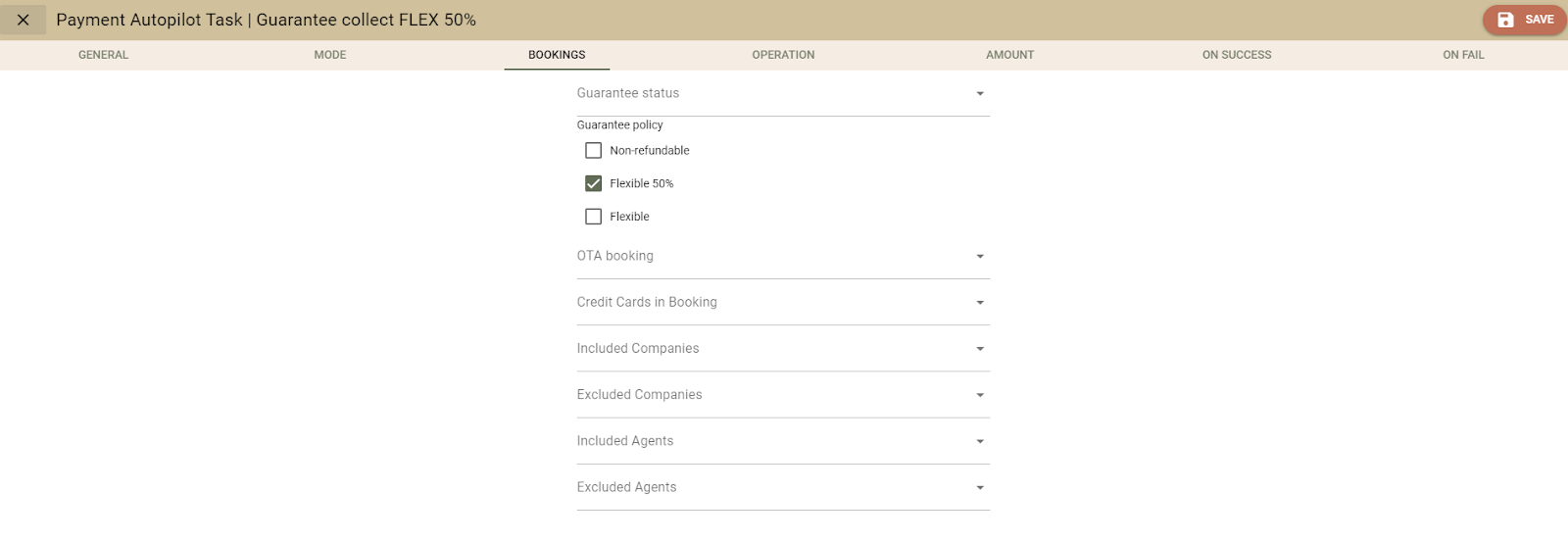Open the OTA booking dropdown

(x=782, y=257)
